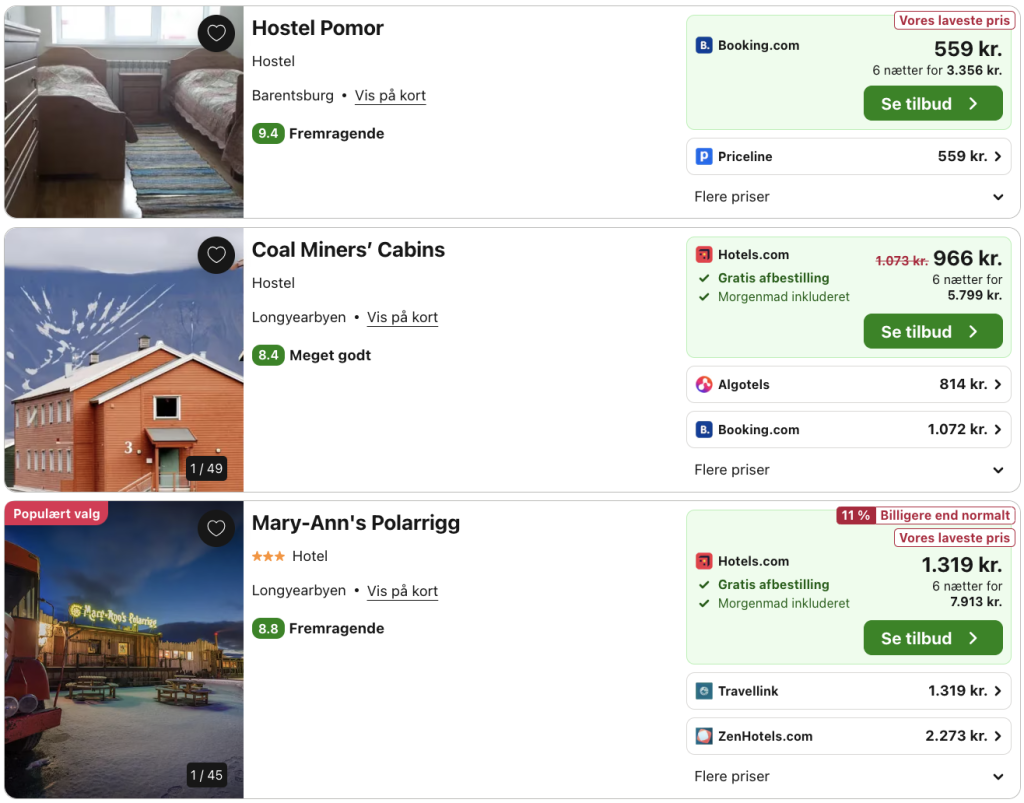The width and height of the screenshot is (1024, 803).
Task: Open Mary-Ann's Polarrigg photo thumbnail
Action: coord(124,649)
